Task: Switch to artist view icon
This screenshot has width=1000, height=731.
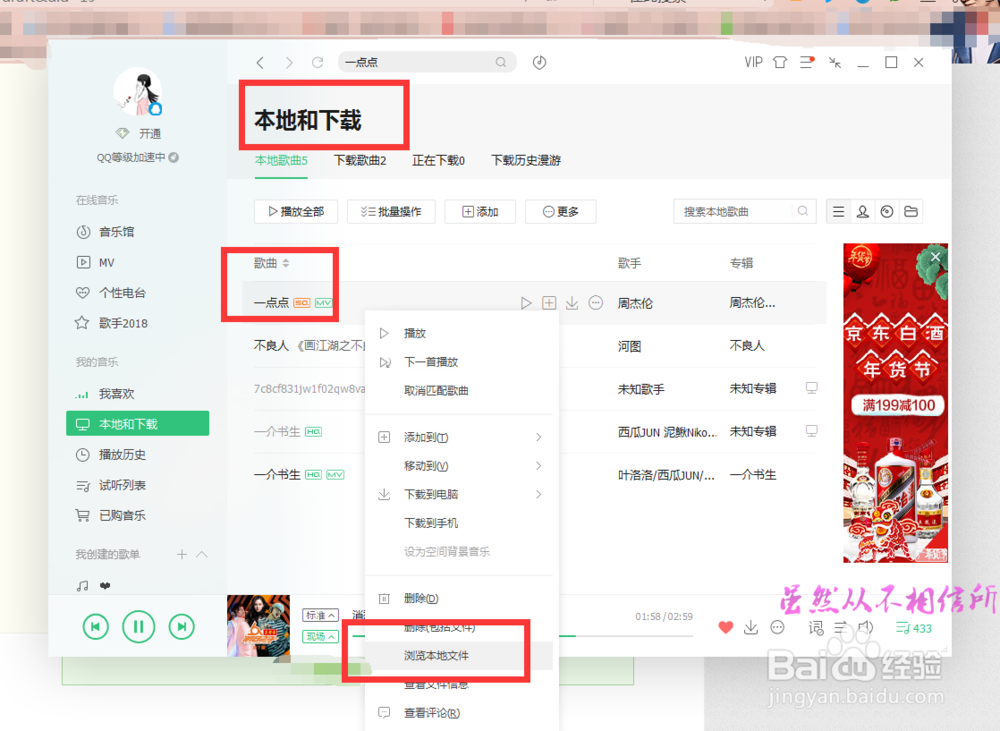Action: pyautogui.click(x=863, y=212)
